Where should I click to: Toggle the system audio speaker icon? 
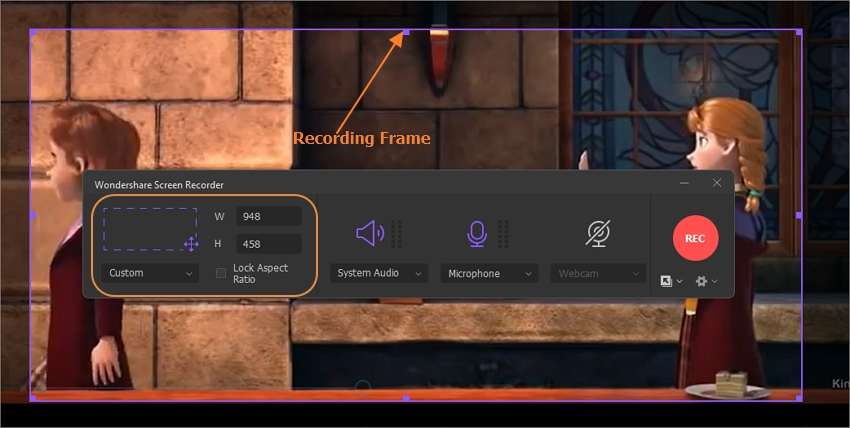(x=370, y=234)
